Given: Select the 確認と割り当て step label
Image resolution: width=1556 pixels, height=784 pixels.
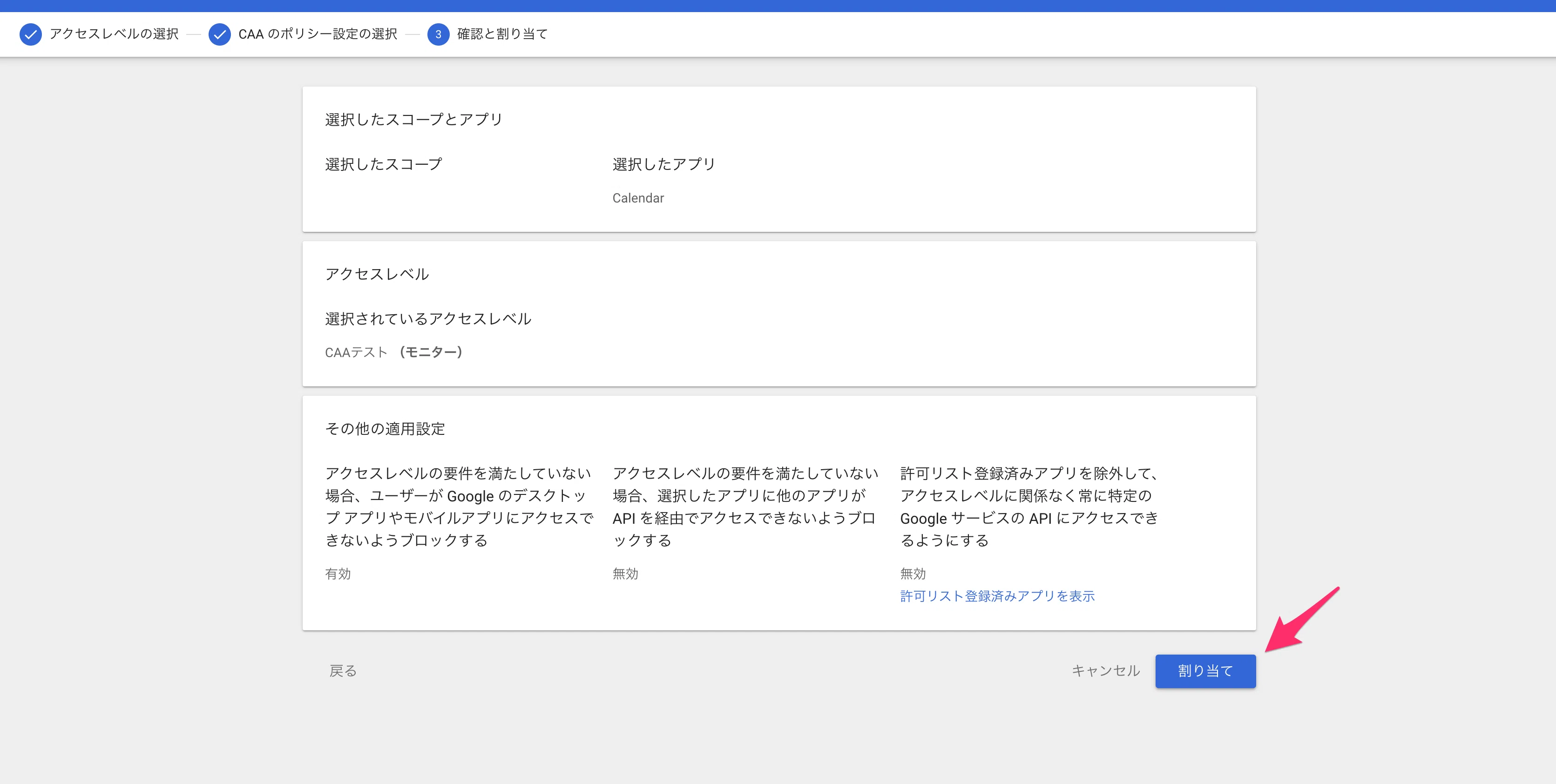Looking at the screenshot, I should [x=502, y=34].
